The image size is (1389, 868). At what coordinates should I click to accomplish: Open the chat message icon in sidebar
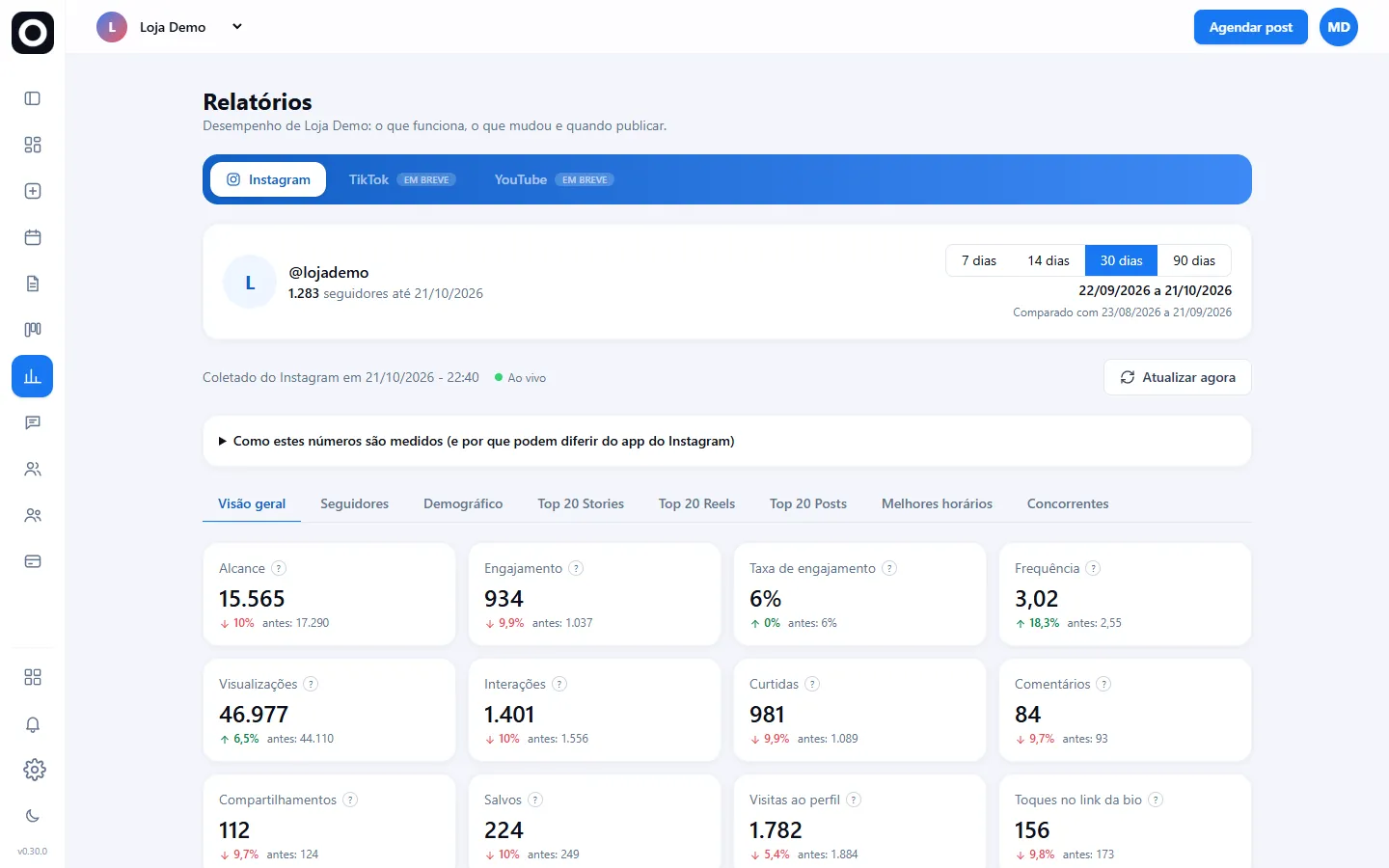pos(33,422)
